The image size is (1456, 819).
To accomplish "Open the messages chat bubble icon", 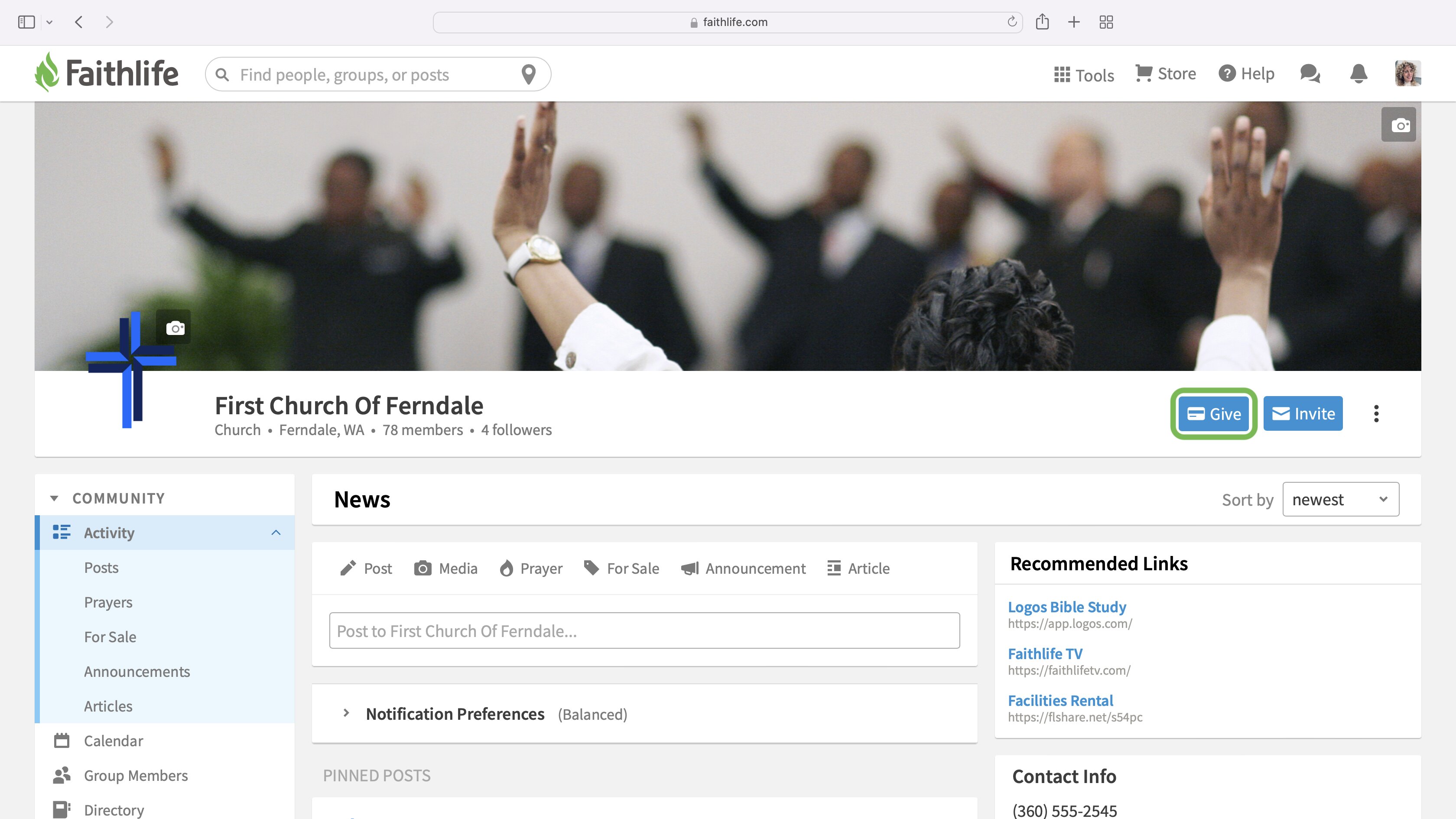I will (x=1310, y=74).
